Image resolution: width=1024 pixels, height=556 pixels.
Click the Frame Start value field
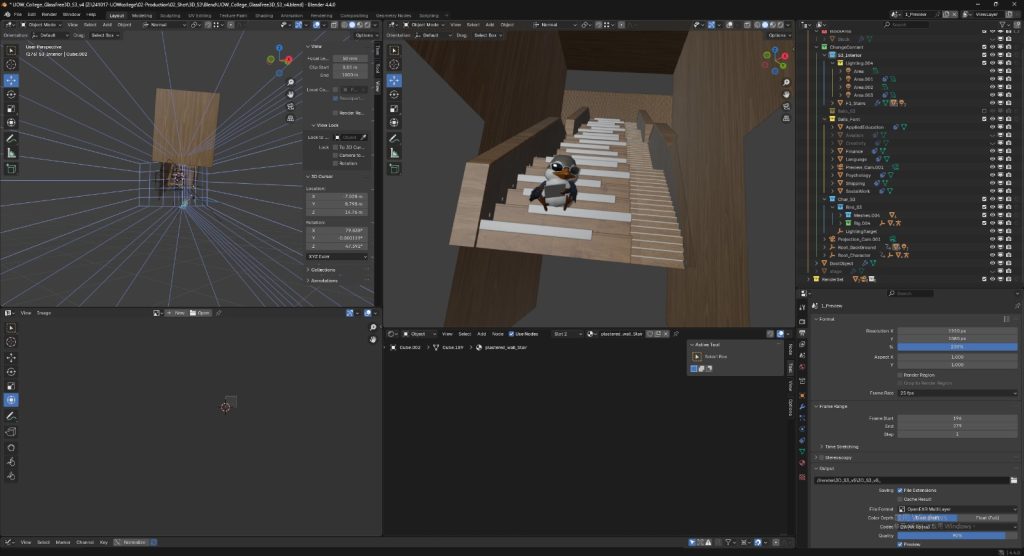pyautogui.click(x=957, y=418)
